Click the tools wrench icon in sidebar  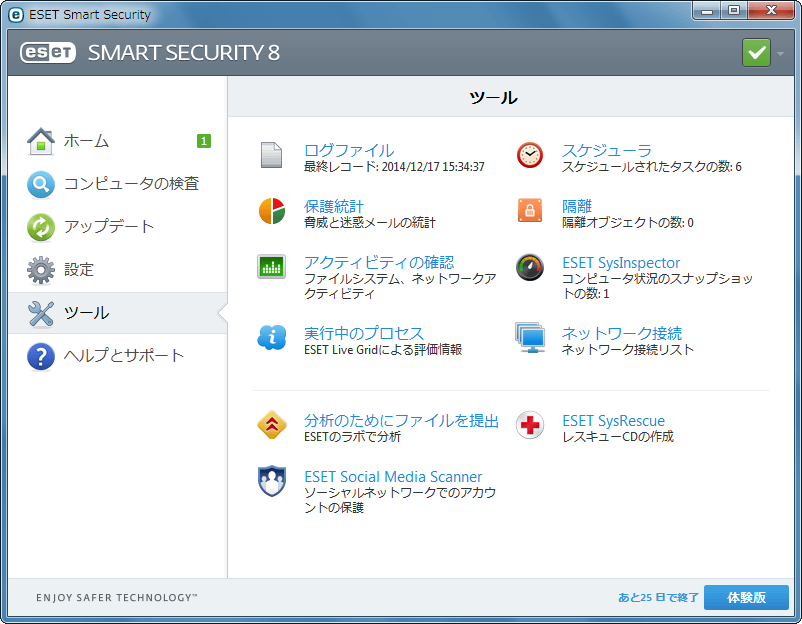pos(41,313)
